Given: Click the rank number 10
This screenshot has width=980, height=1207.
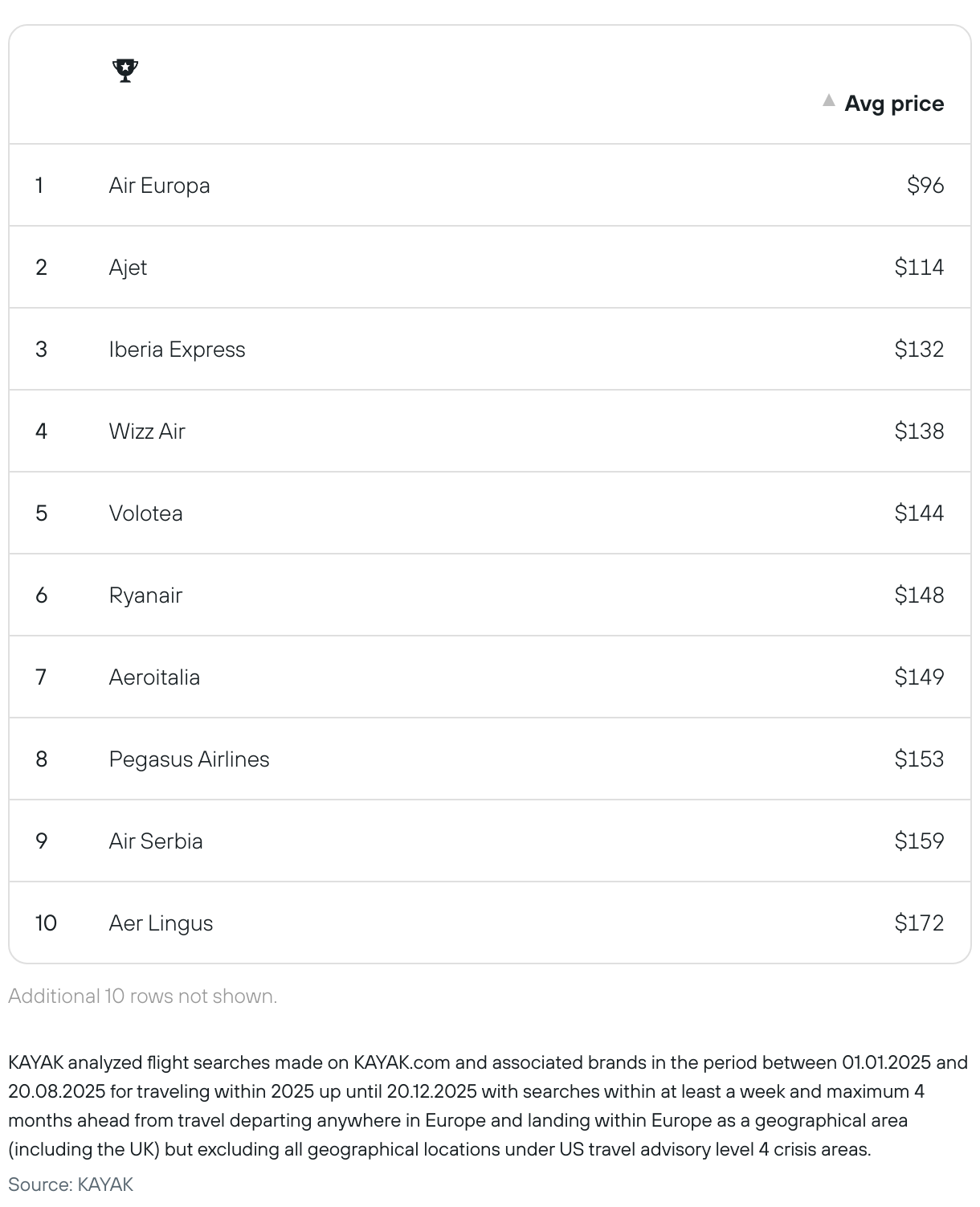Looking at the screenshot, I should click(46, 923).
